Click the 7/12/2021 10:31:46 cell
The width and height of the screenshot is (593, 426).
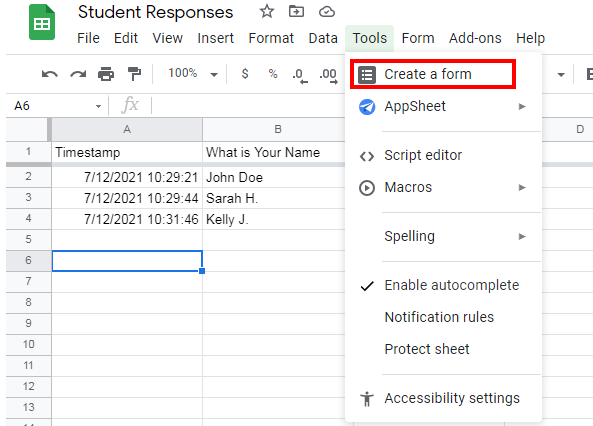127,219
